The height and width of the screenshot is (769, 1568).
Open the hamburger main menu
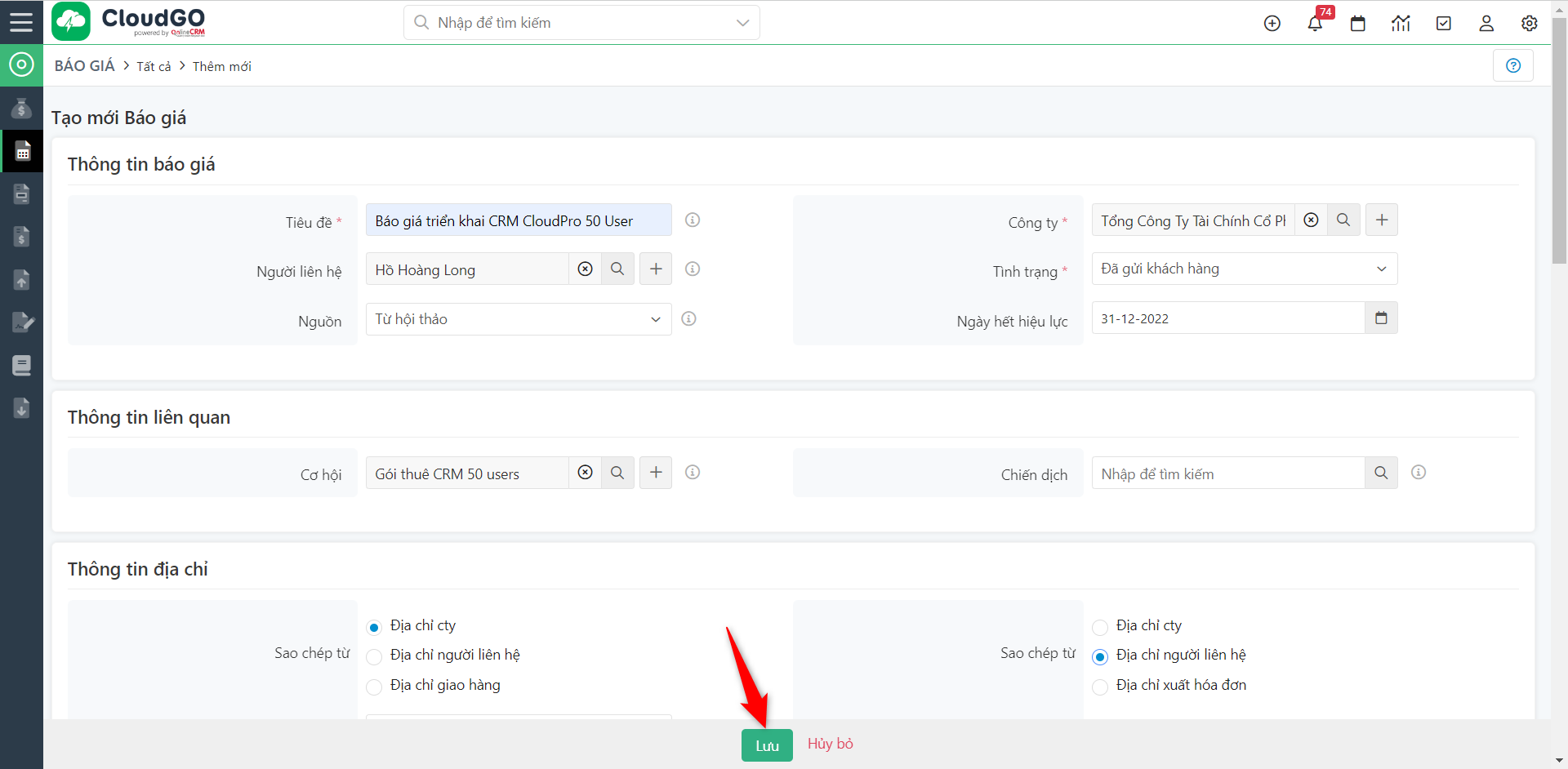21,22
